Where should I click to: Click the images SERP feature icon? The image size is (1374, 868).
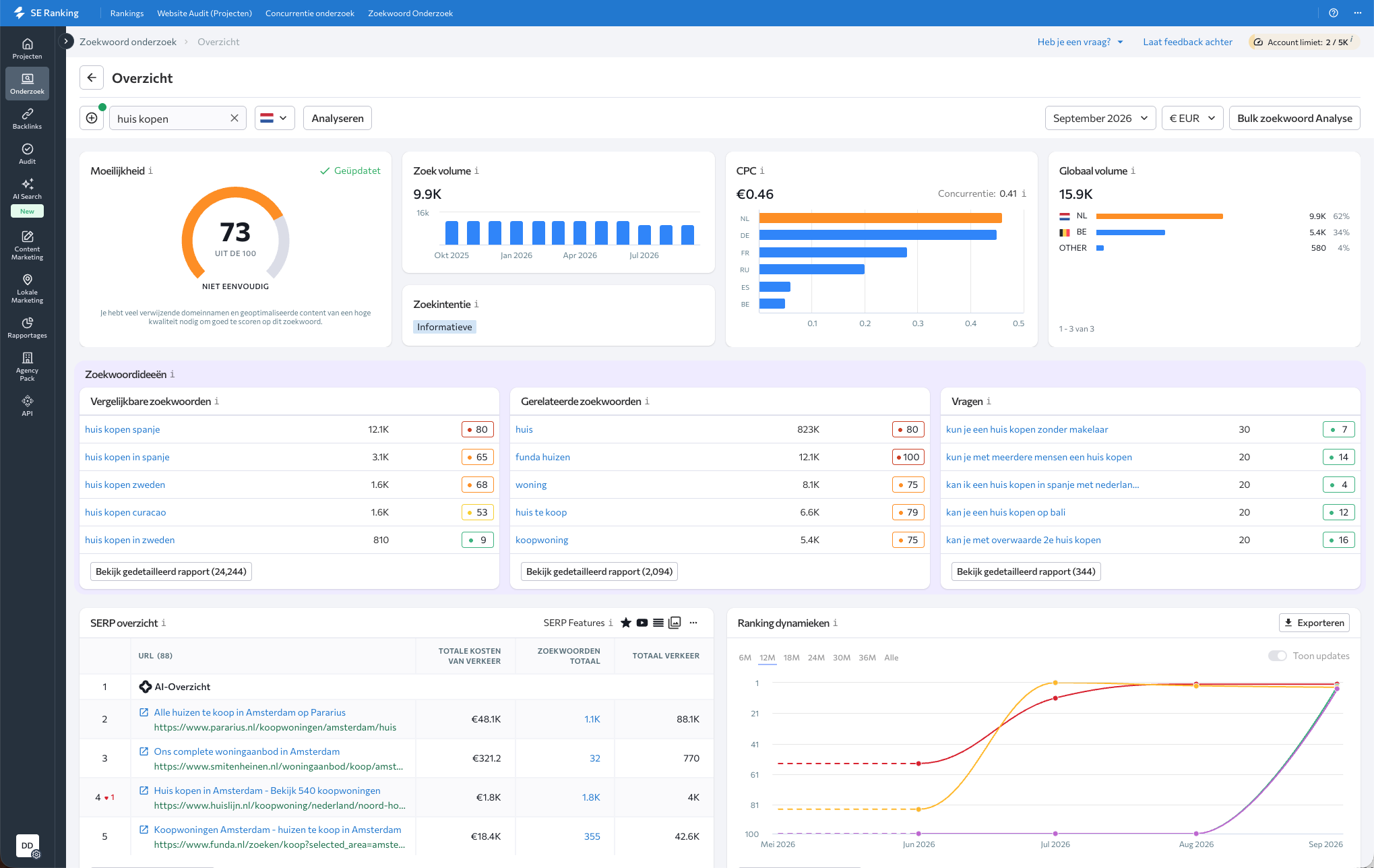[x=675, y=623]
